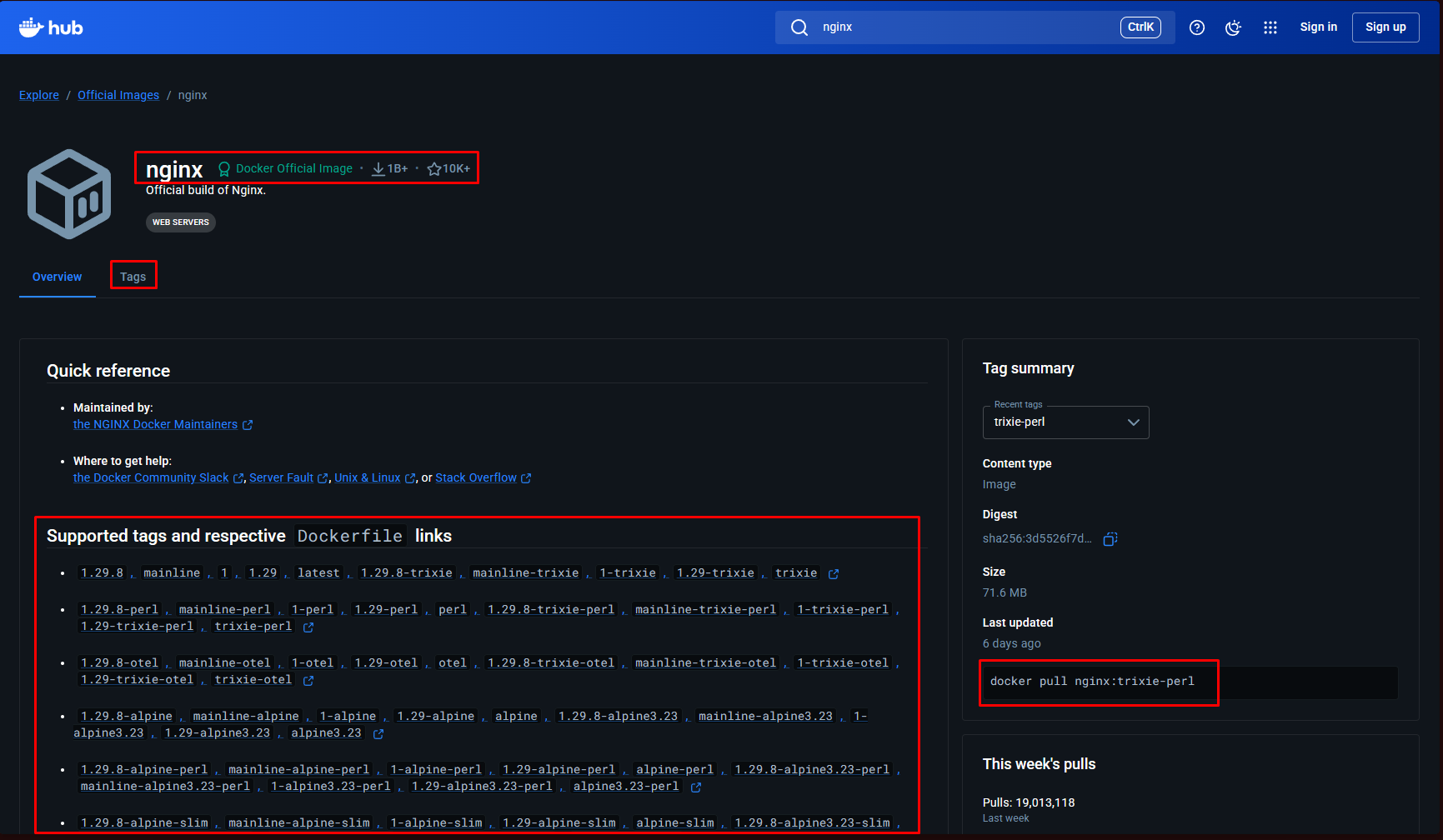
Task: Click the 6 days ago value
Action: click(x=1011, y=643)
